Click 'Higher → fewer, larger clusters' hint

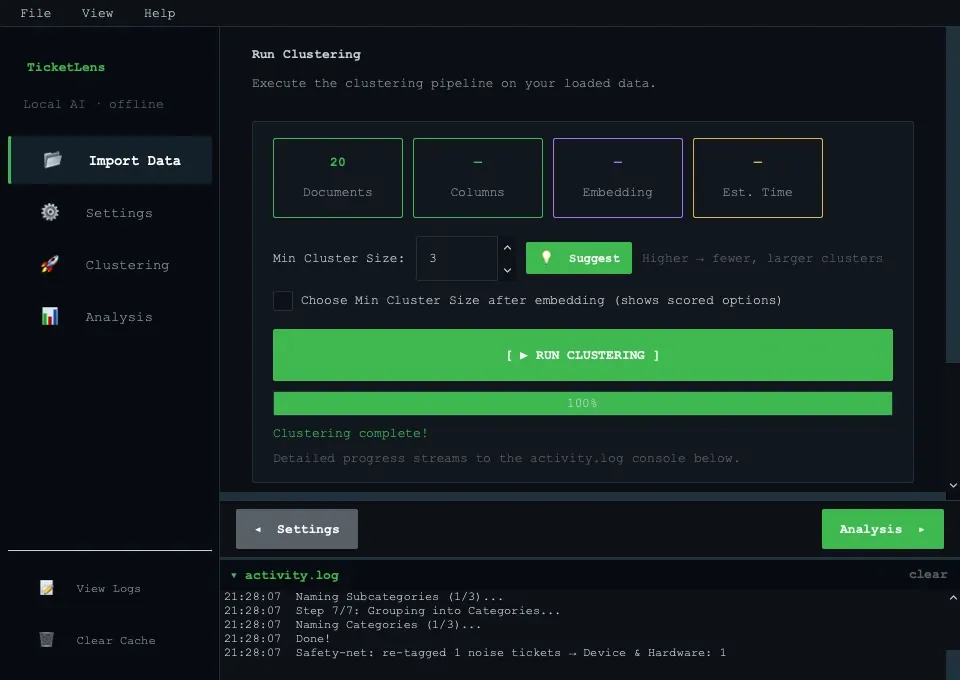pyautogui.click(x=762, y=258)
